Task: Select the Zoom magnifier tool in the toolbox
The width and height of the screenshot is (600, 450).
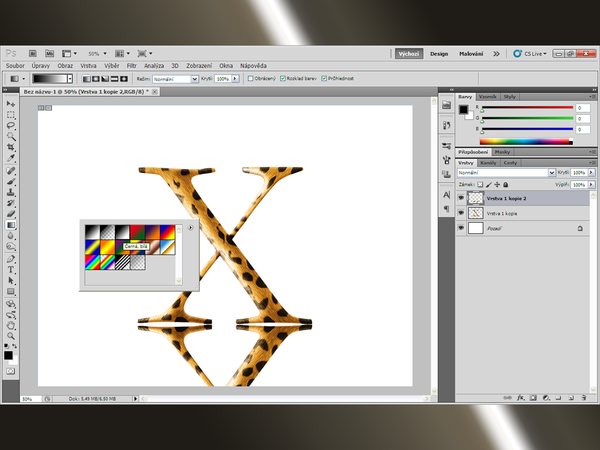Action: point(11,335)
